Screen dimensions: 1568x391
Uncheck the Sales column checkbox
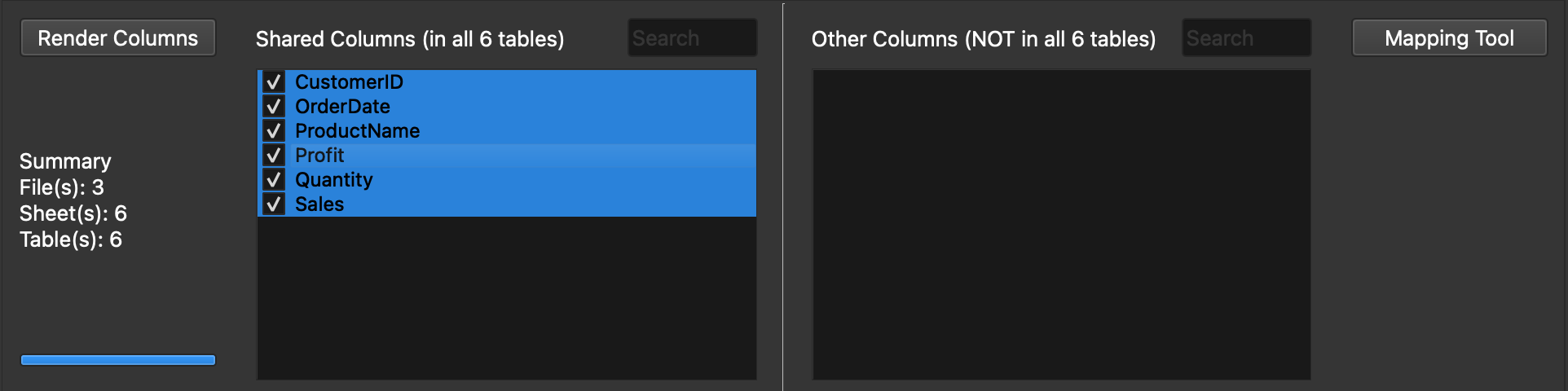pos(274,204)
